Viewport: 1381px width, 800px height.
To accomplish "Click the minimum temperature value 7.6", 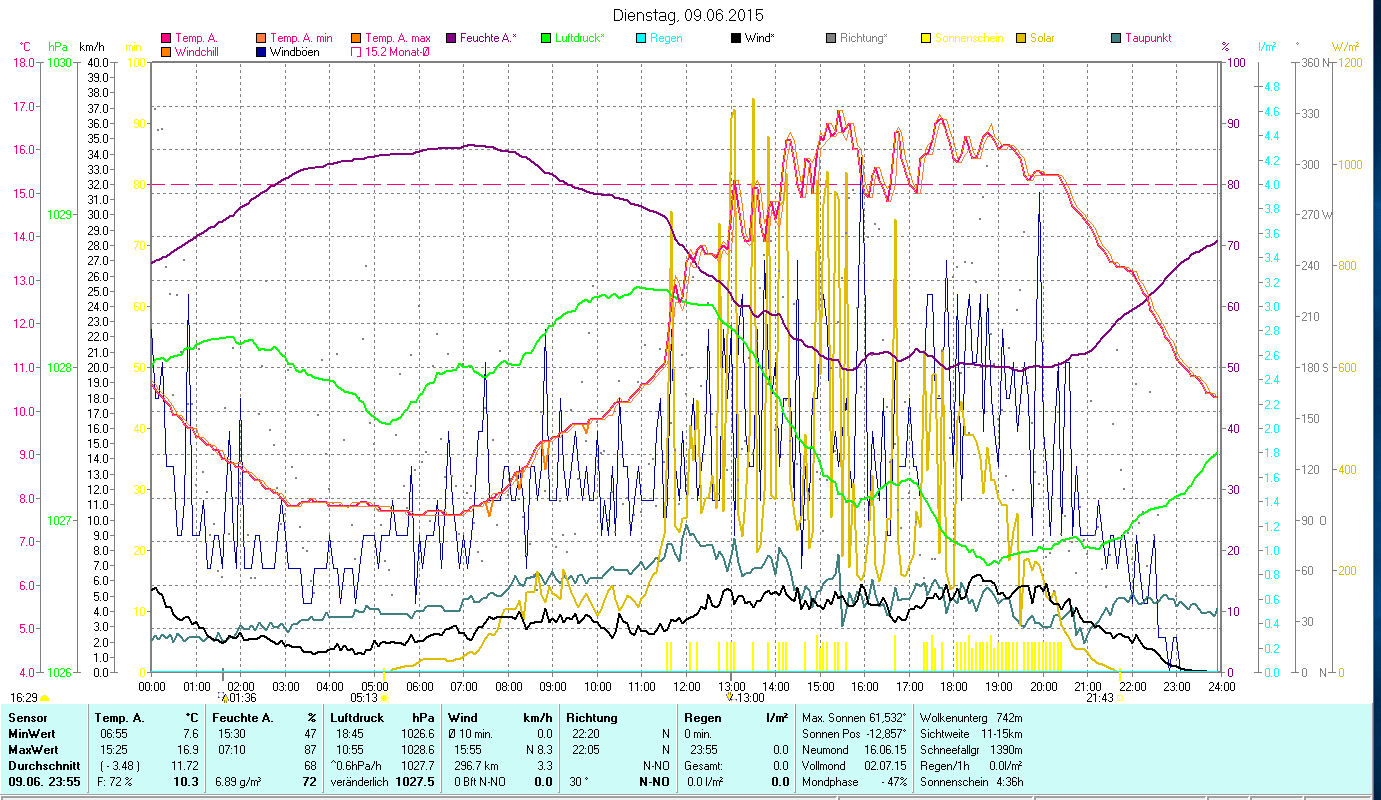I will [x=189, y=734].
